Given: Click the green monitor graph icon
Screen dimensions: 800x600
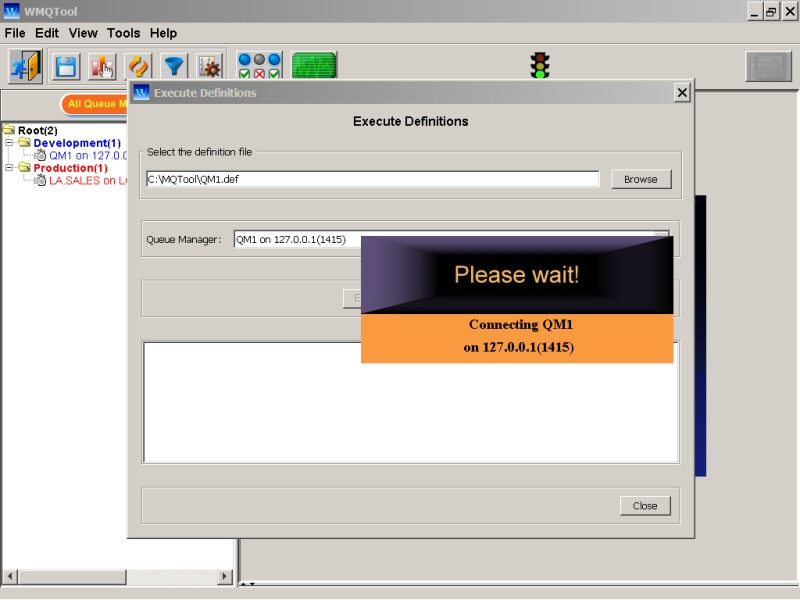Looking at the screenshot, I should (x=314, y=65).
